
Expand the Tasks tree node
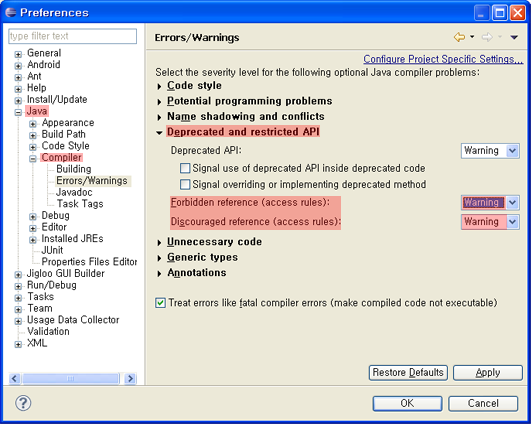(18, 298)
